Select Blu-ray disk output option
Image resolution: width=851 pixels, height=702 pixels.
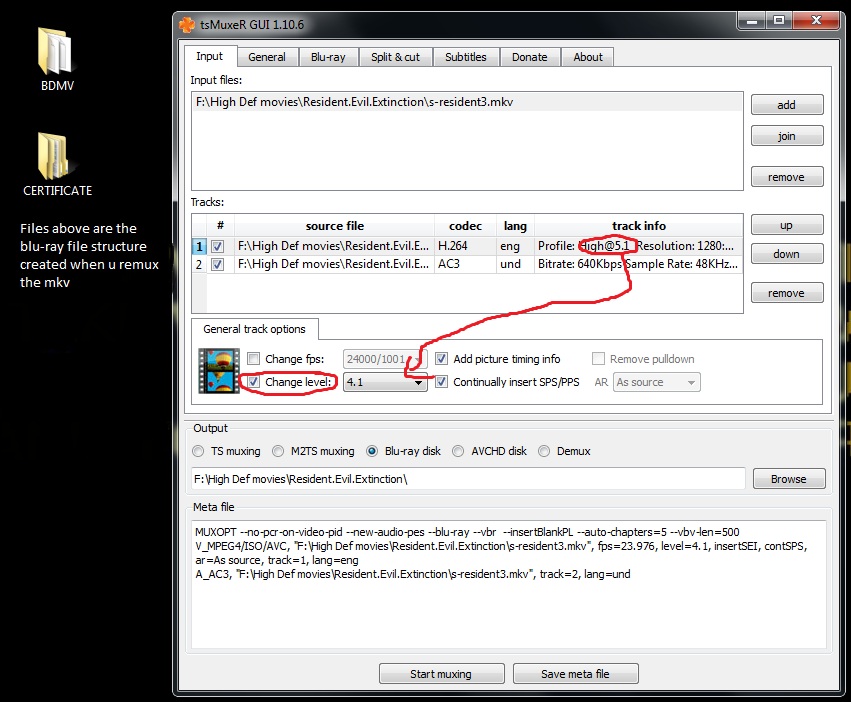click(x=372, y=451)
